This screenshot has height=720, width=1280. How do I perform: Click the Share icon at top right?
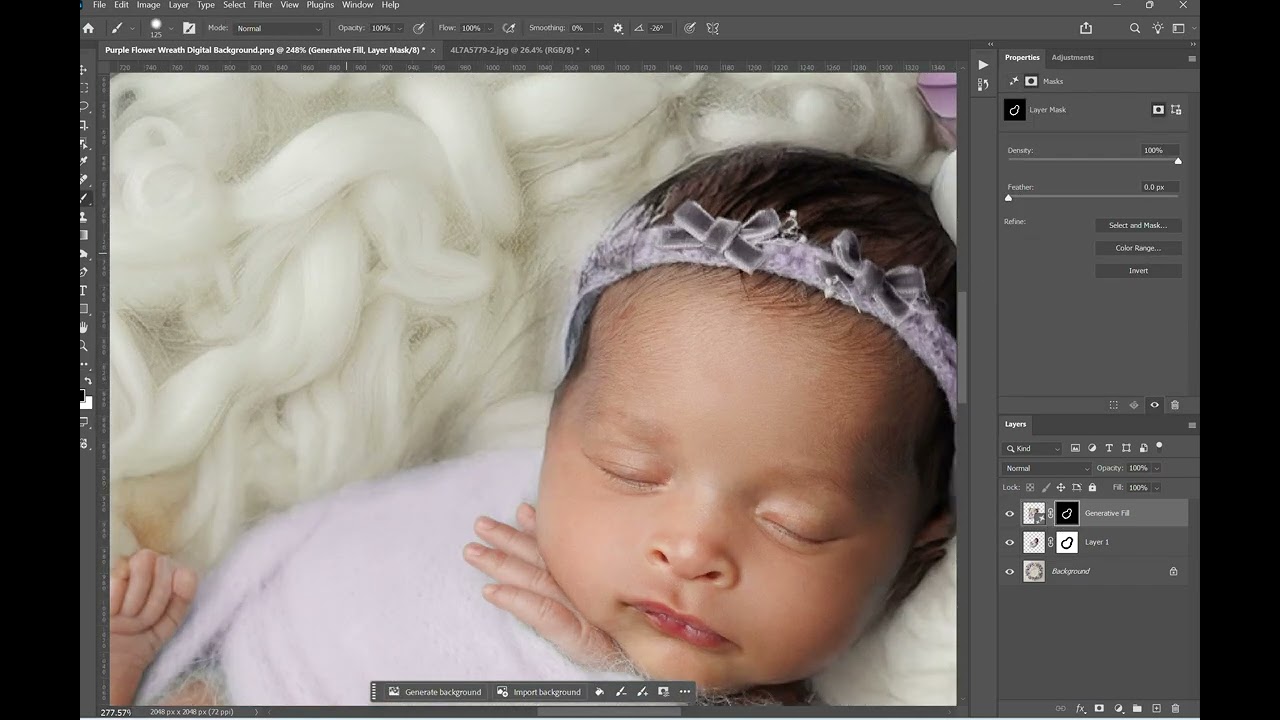click(1086, 28)
